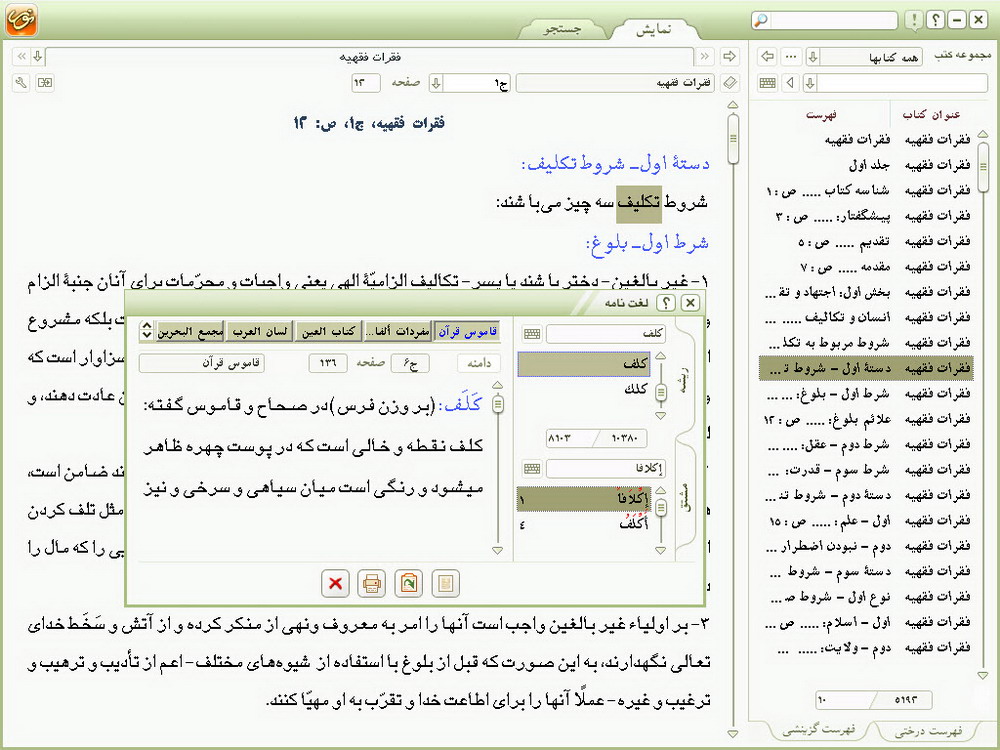This screenshot has width=1000, height=750.
Task: Open the virtual keyboard icon above the book list
Action: click(x=768, y=83)
